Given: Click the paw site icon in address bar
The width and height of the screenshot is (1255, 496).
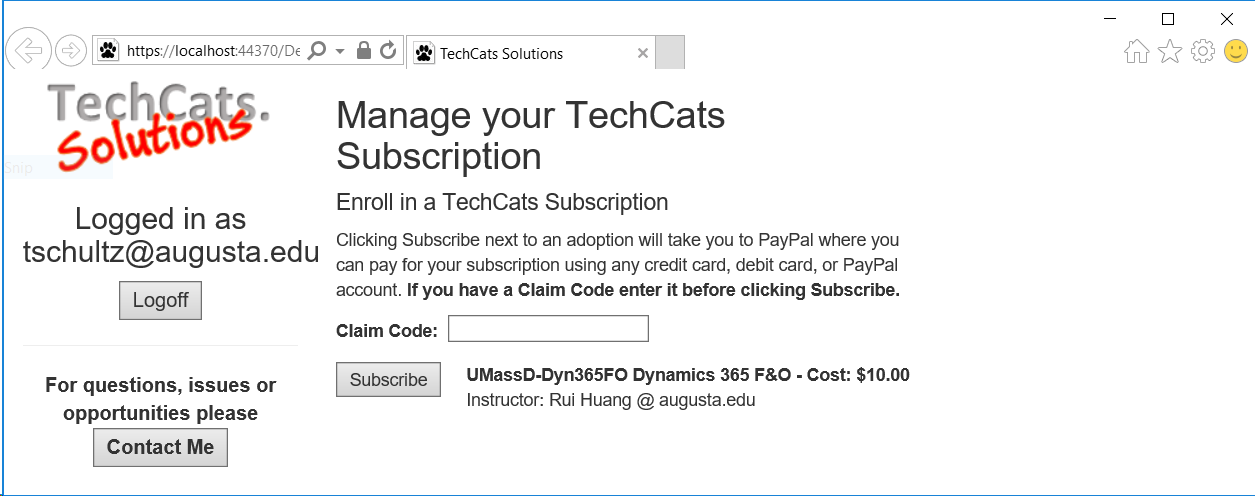Looking at the screenshot, I should pos(109,51).
